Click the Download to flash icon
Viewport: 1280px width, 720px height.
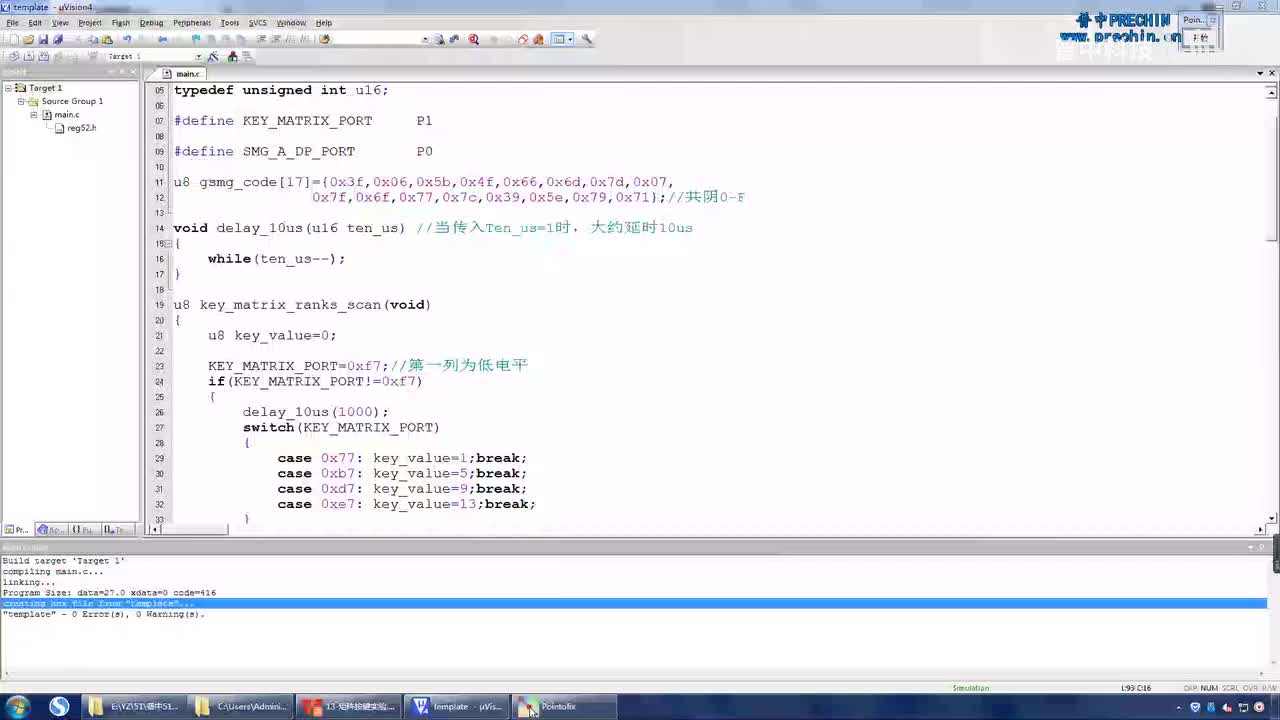pos(93,56)
